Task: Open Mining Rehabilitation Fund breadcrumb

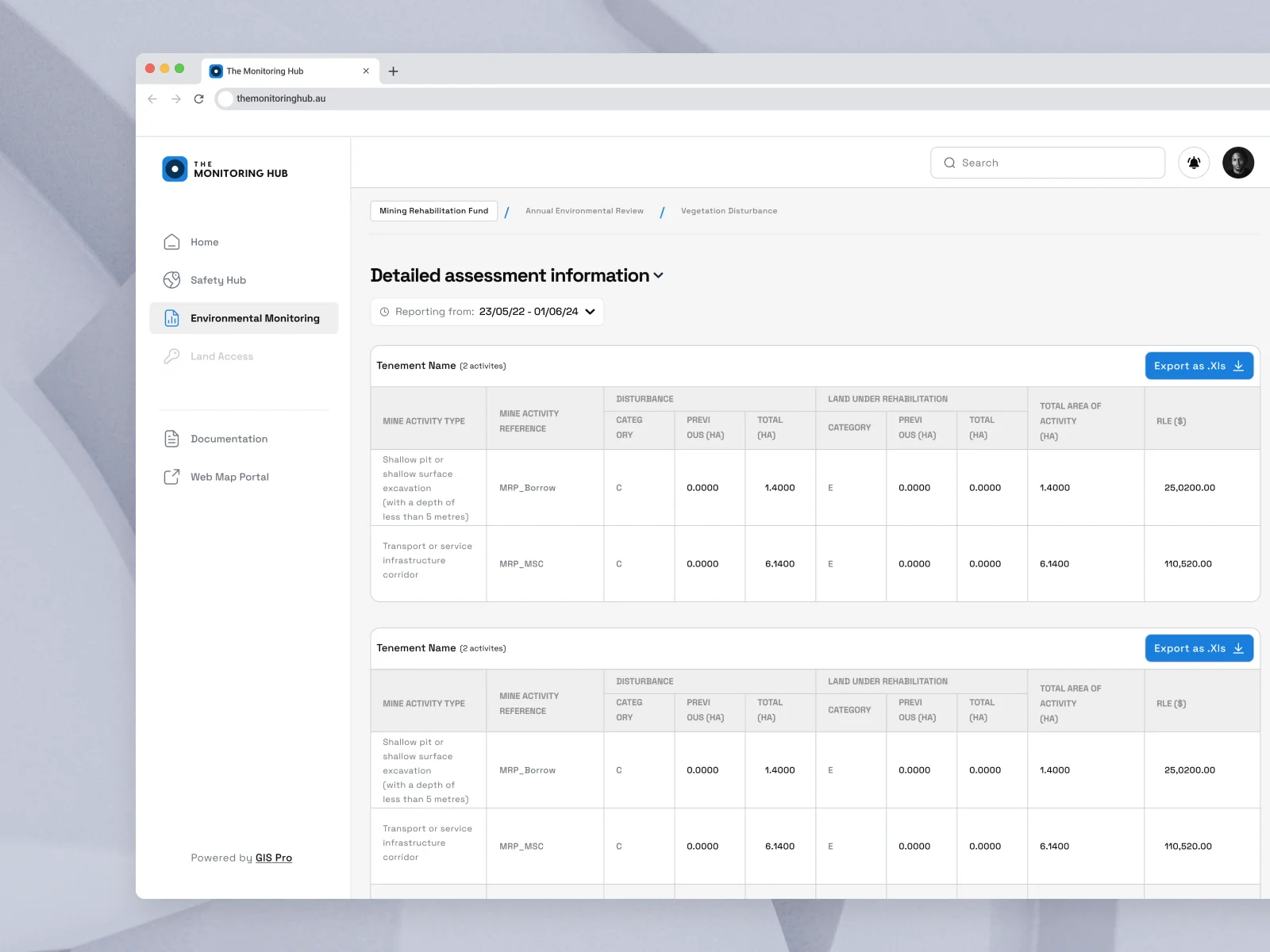Action: [434, 211]
